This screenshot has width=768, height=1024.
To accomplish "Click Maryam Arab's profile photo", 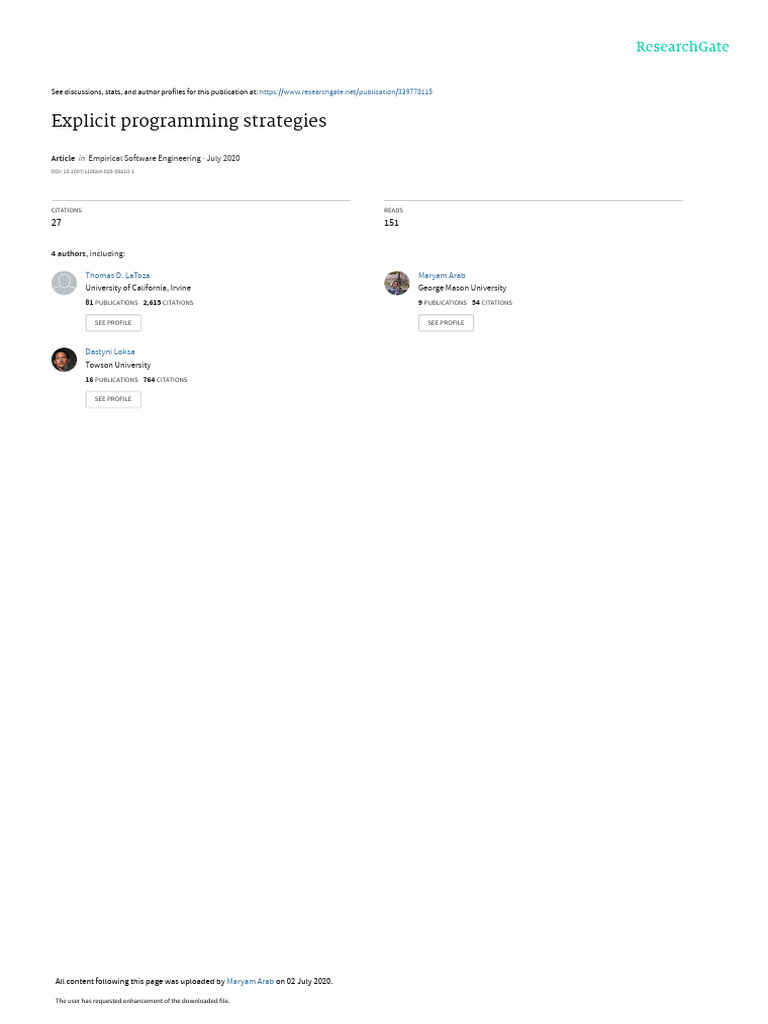I will pyautogui.click(x=396, y=283).
